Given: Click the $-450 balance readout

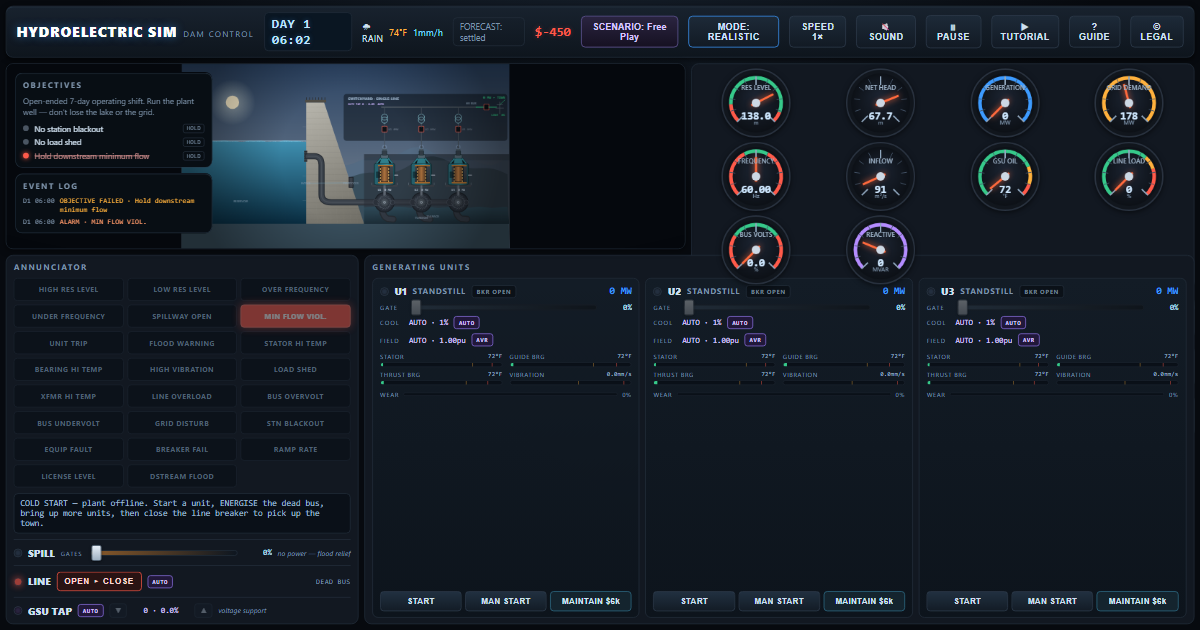Looking at the screenshot, I should 553,32.
